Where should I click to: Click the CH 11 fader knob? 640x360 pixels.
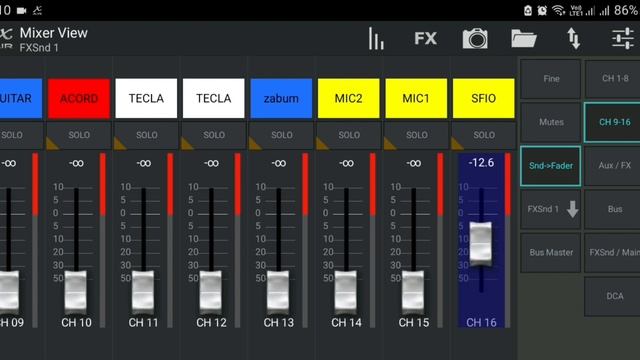[143, 292]
